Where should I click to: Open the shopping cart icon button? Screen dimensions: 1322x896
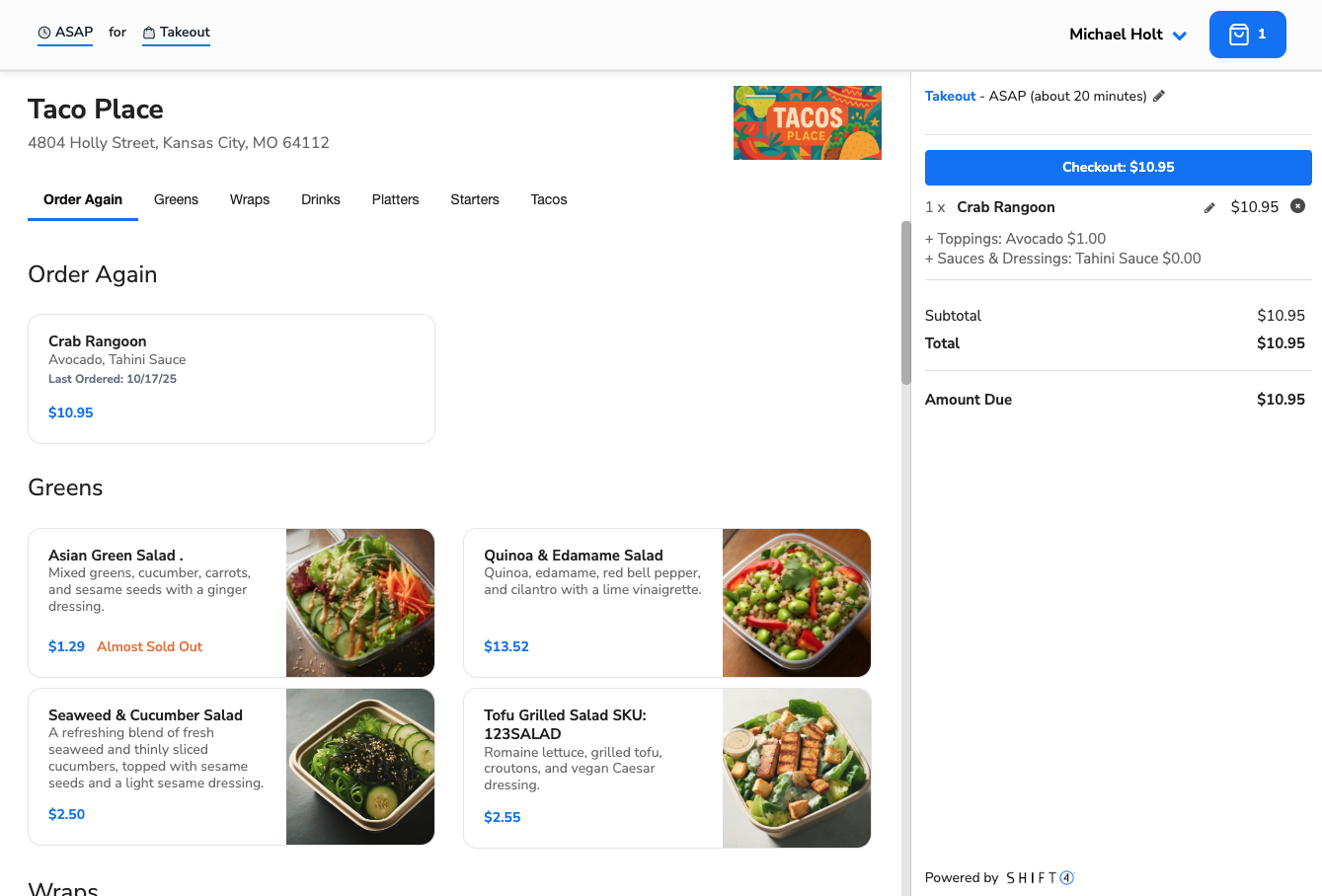click(x=1247, y=35)
